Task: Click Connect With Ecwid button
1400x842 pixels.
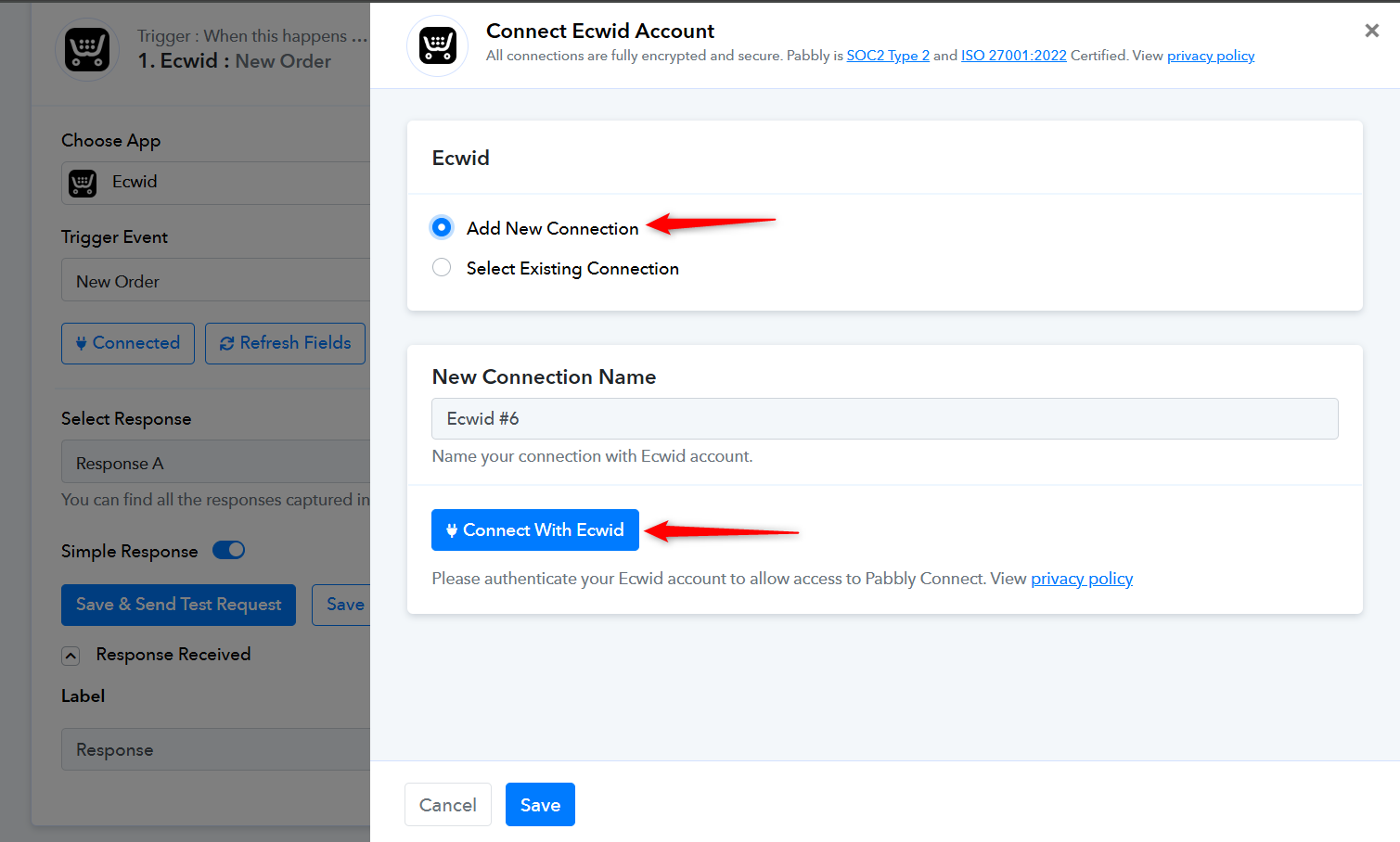Action: [535, 529]
